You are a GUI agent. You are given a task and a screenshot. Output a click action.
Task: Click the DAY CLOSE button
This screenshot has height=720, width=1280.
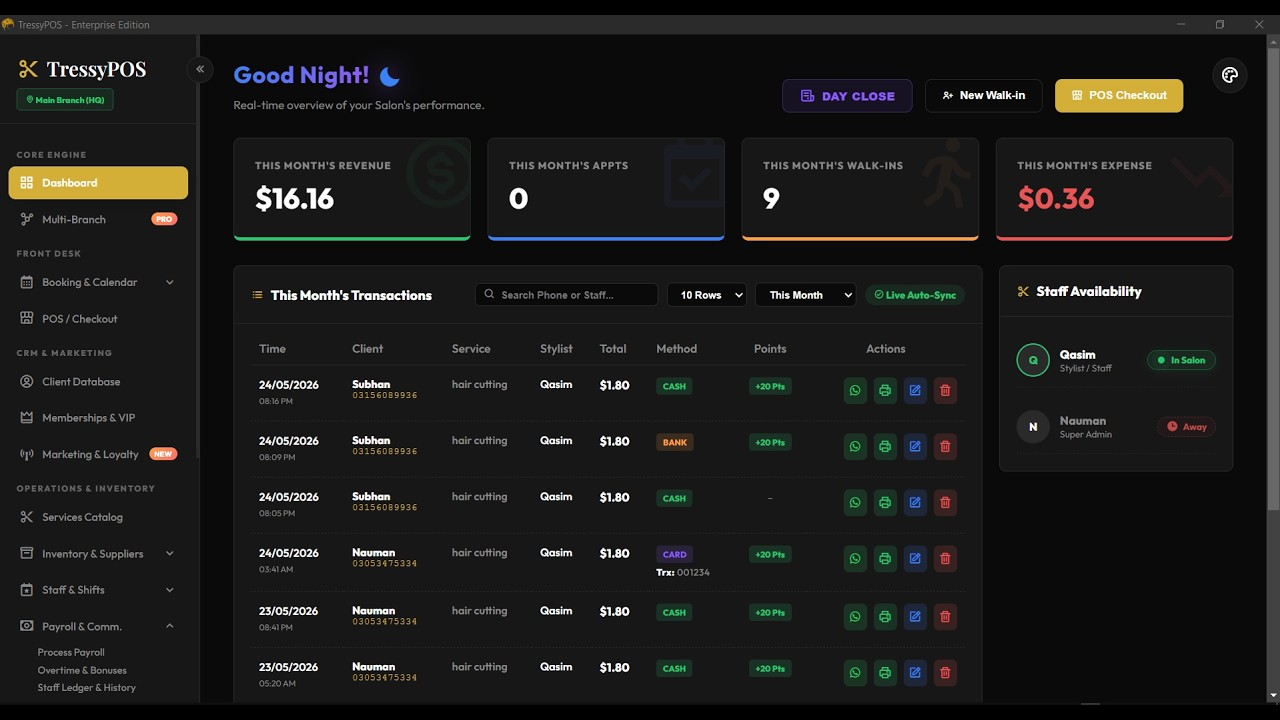point(847,96)
